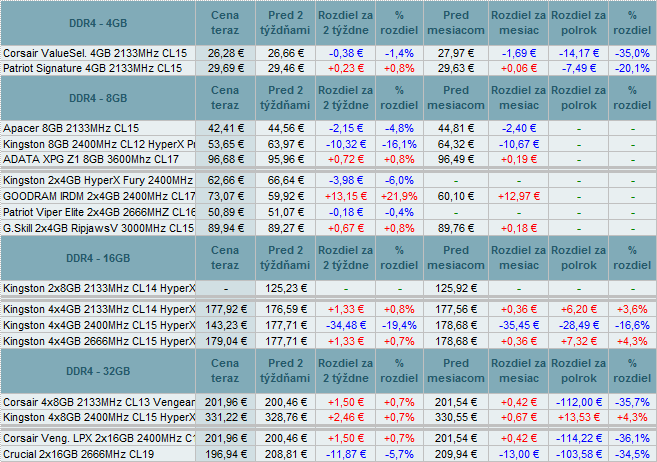Select the 196,94 € Crucial price cell

click(x=225, y=454)
